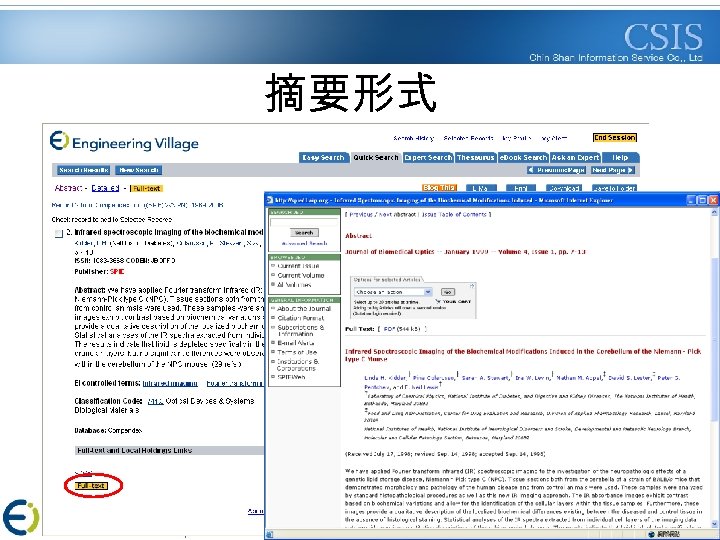Click the Next Abstract link in popup
The image size is (720, 540).
pyautogui.click(x=396, y=214)
